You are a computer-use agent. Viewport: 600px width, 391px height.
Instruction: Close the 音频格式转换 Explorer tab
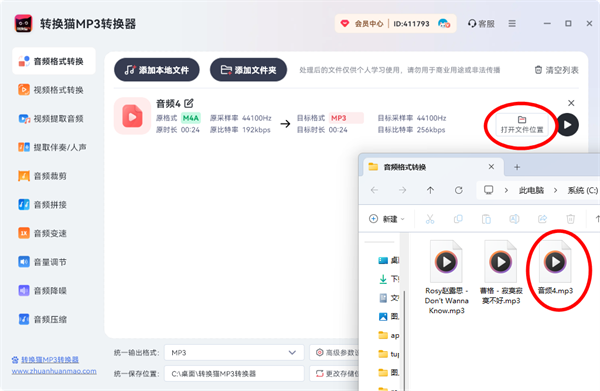point(491,167)
